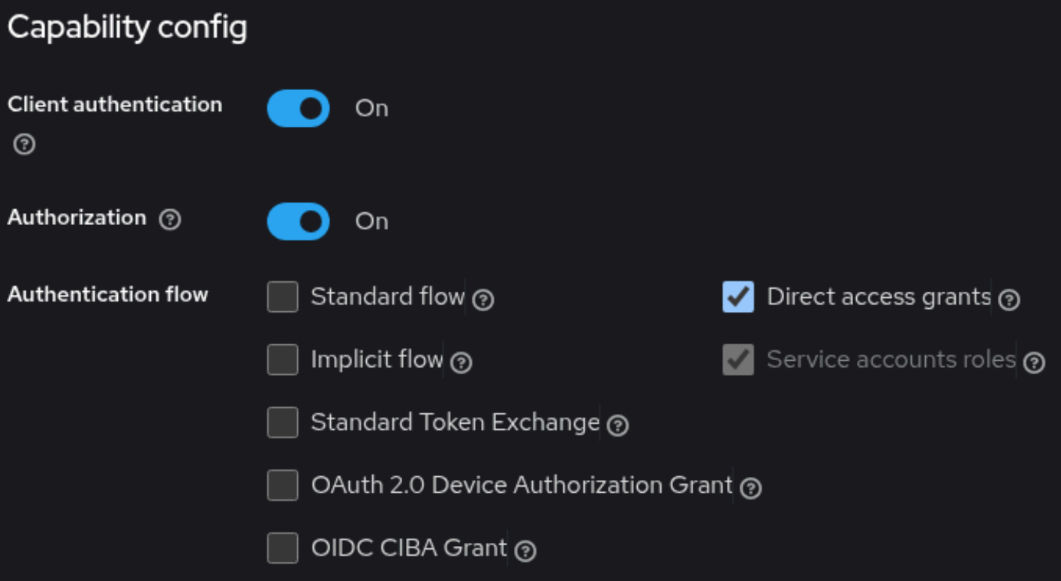Show help for Service accounts roles
Screen dimensions: 1061x581
click(1034, 363)
